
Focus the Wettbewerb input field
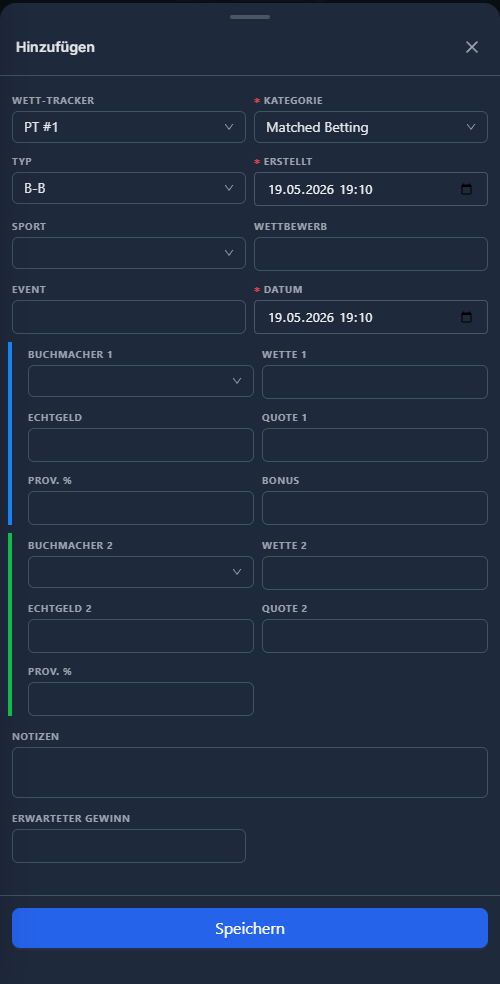pyautogui.click(x=371, y=254)
